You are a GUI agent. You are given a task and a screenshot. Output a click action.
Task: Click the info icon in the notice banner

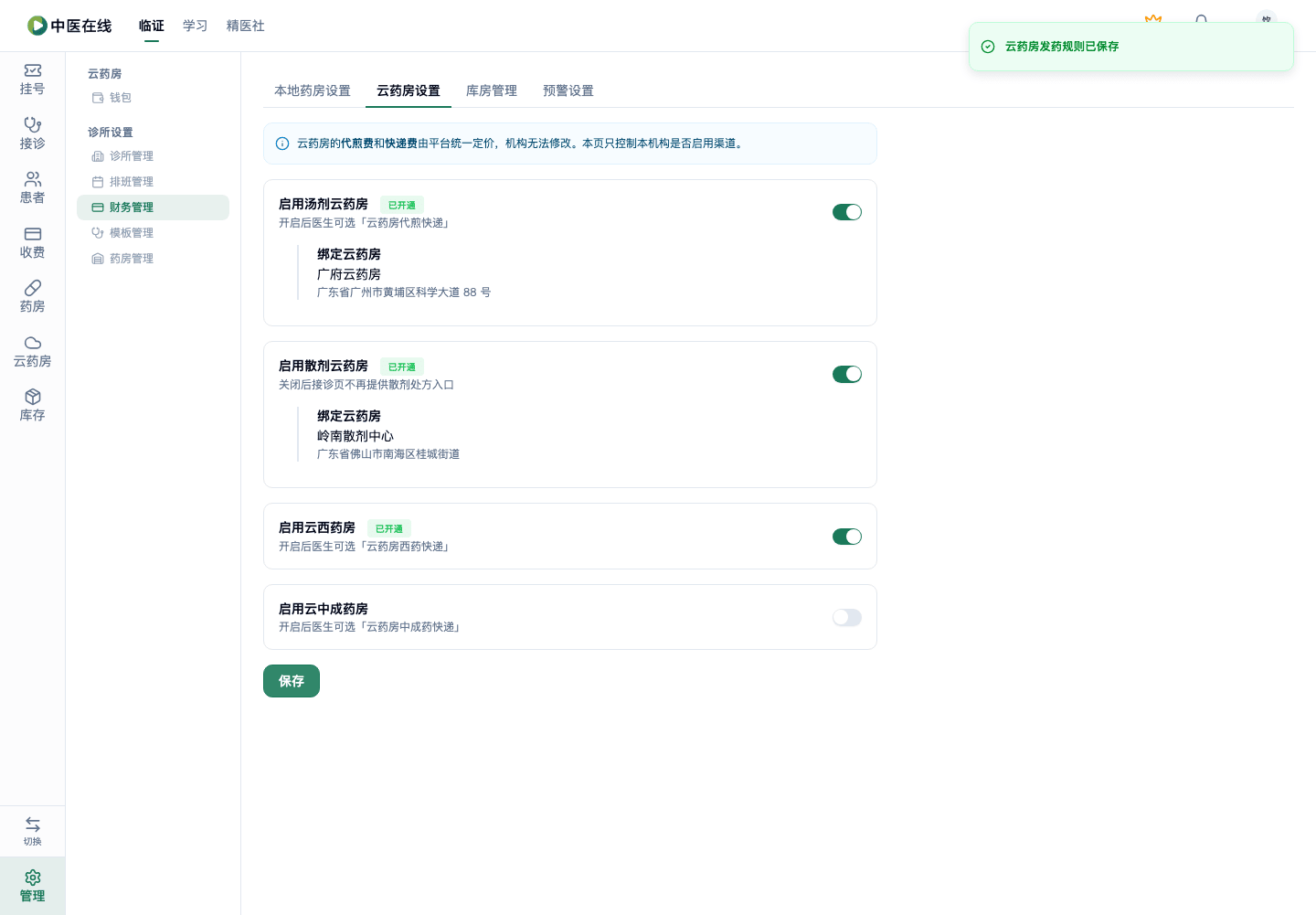(282, 144)
